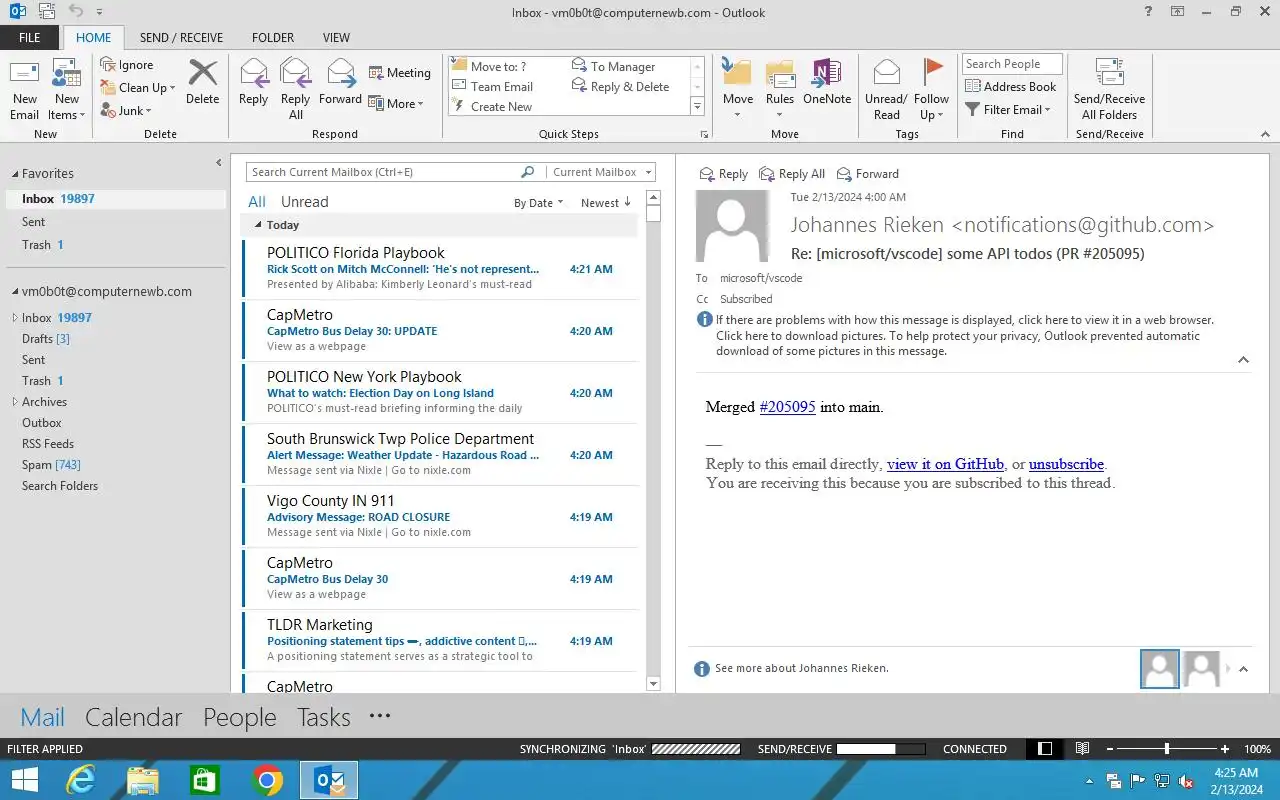Screen dimensions: 1280x800
Task: Collapse the message header area
Action: (1243, 360)
